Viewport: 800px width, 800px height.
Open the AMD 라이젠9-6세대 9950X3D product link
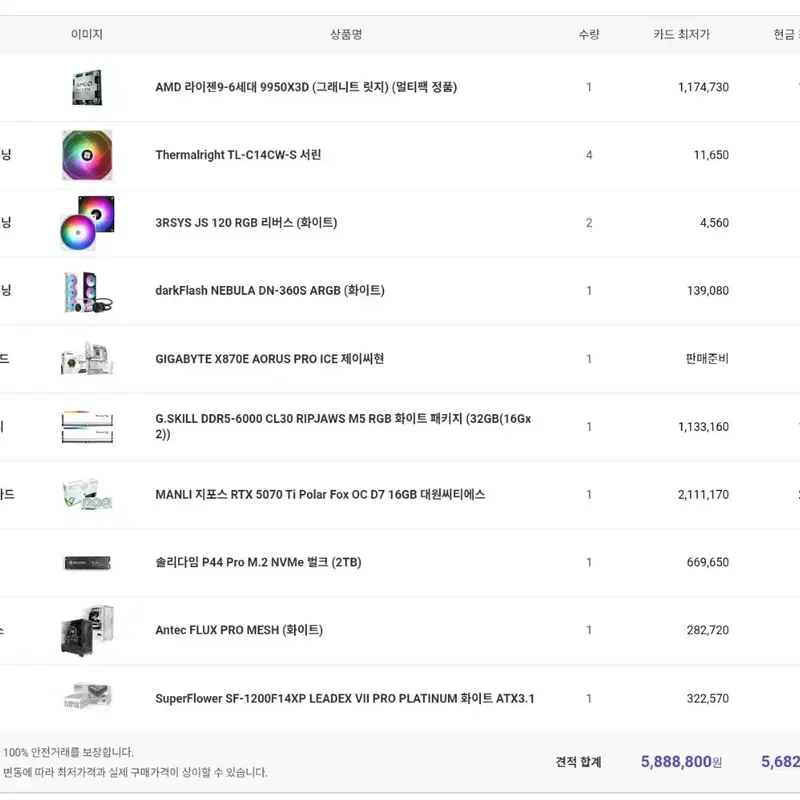click(x=306, y=87)
